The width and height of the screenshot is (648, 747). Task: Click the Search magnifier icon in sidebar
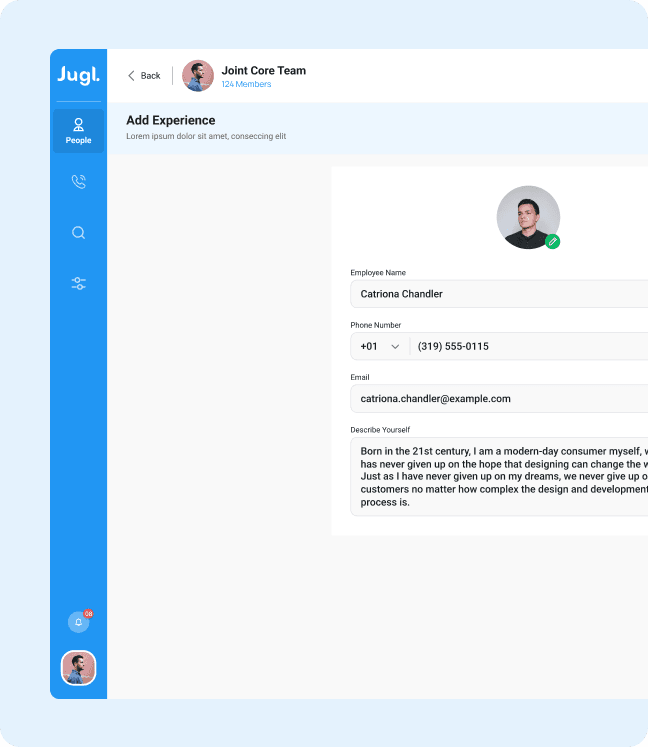pos(78,233)
